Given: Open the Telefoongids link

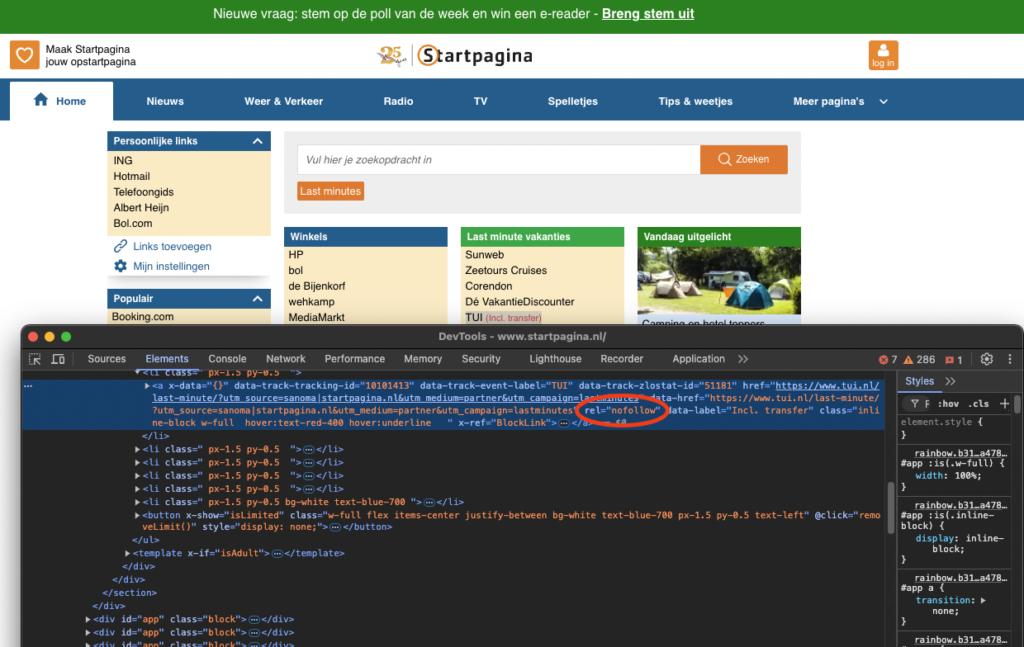Looking at the screenshot, I should (143, 192).
